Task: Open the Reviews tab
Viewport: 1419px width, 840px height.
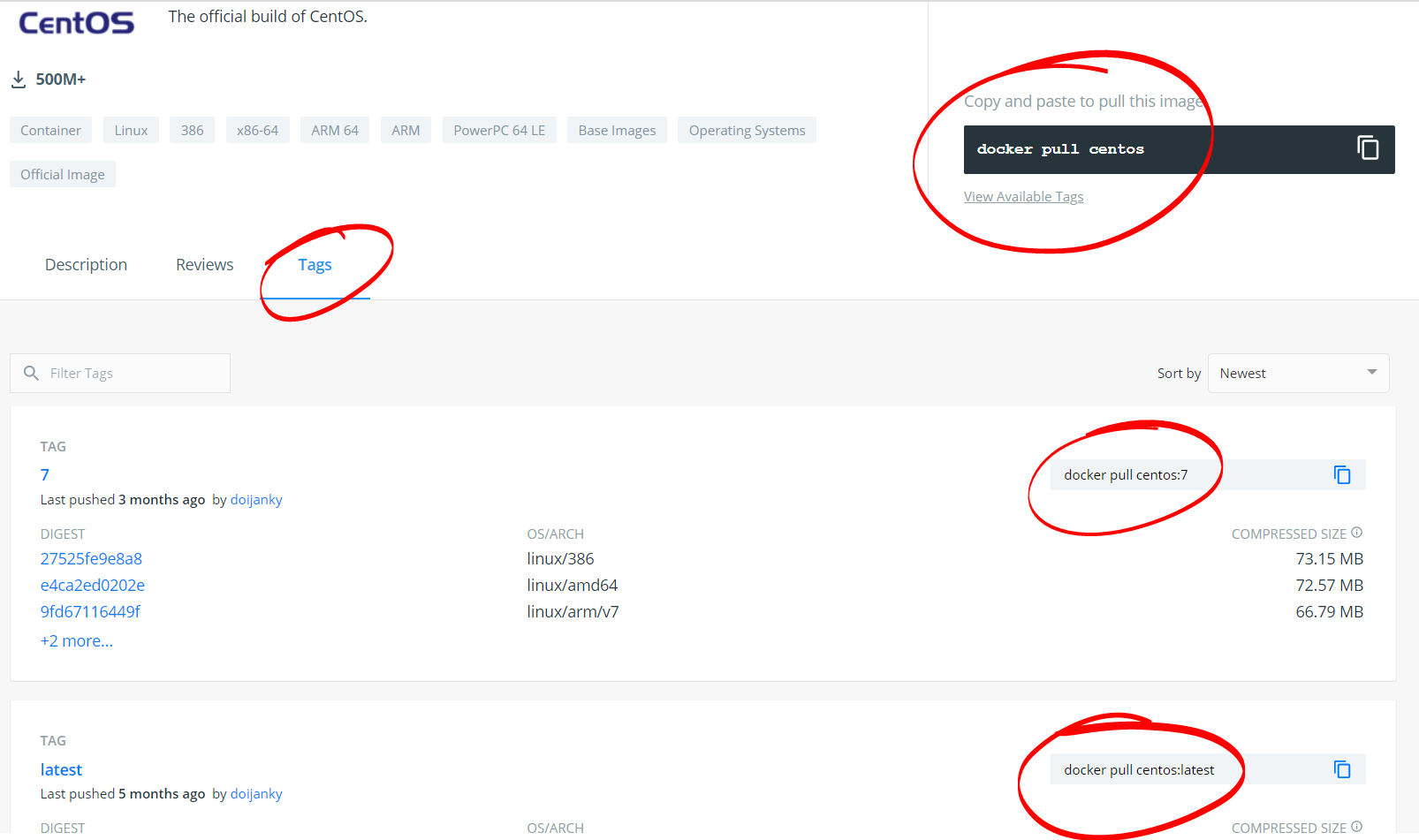Action: pos(204,265)
